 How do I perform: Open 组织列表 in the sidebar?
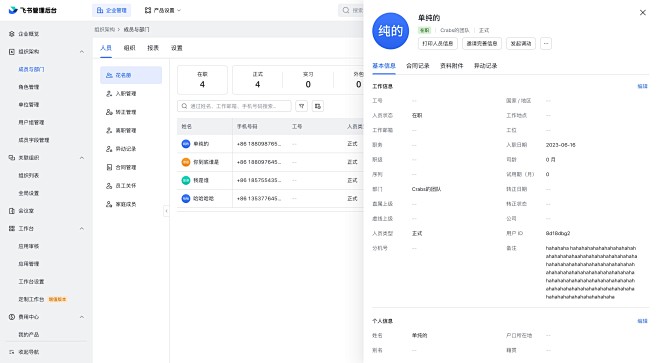pos(29,175)
